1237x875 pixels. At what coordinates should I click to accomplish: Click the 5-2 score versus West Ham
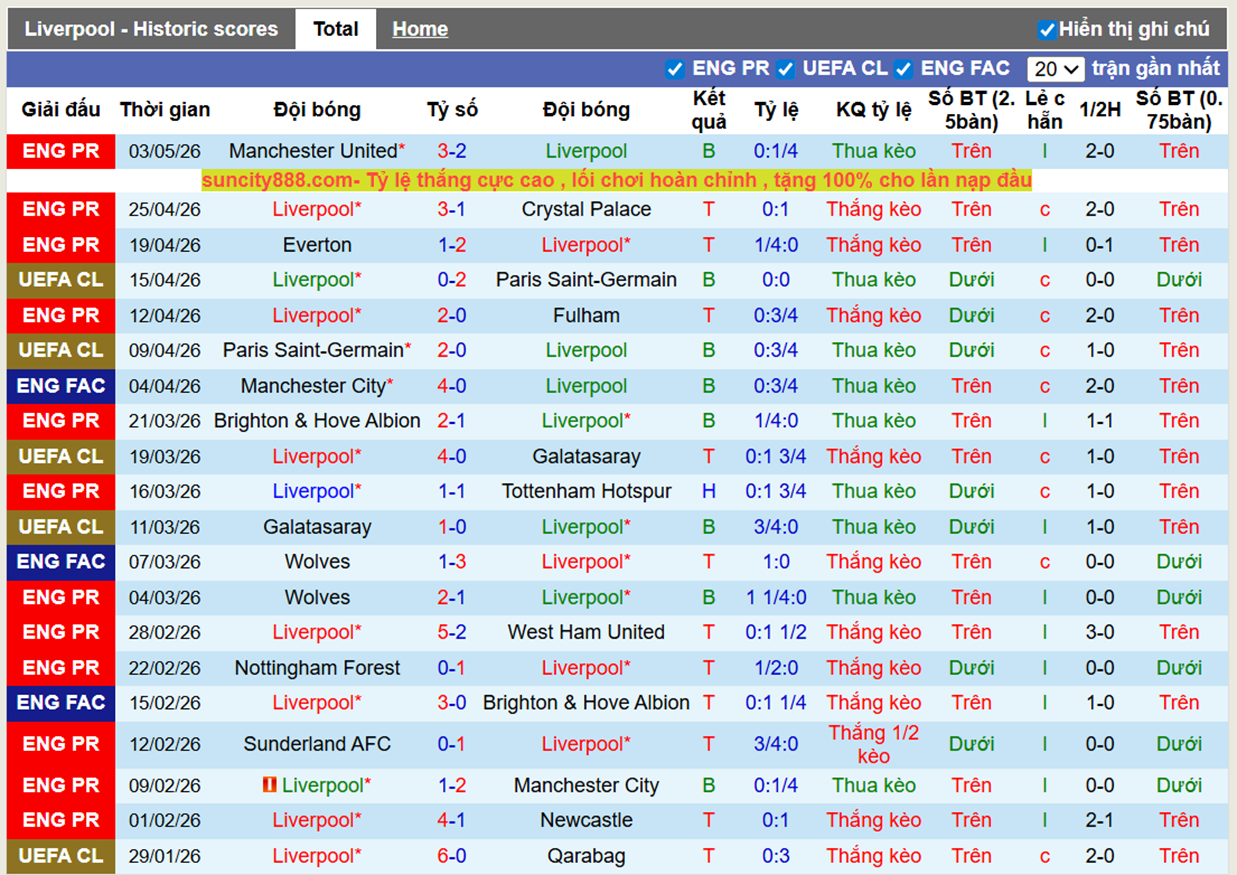pyautogui.click(x=452, y=632)
